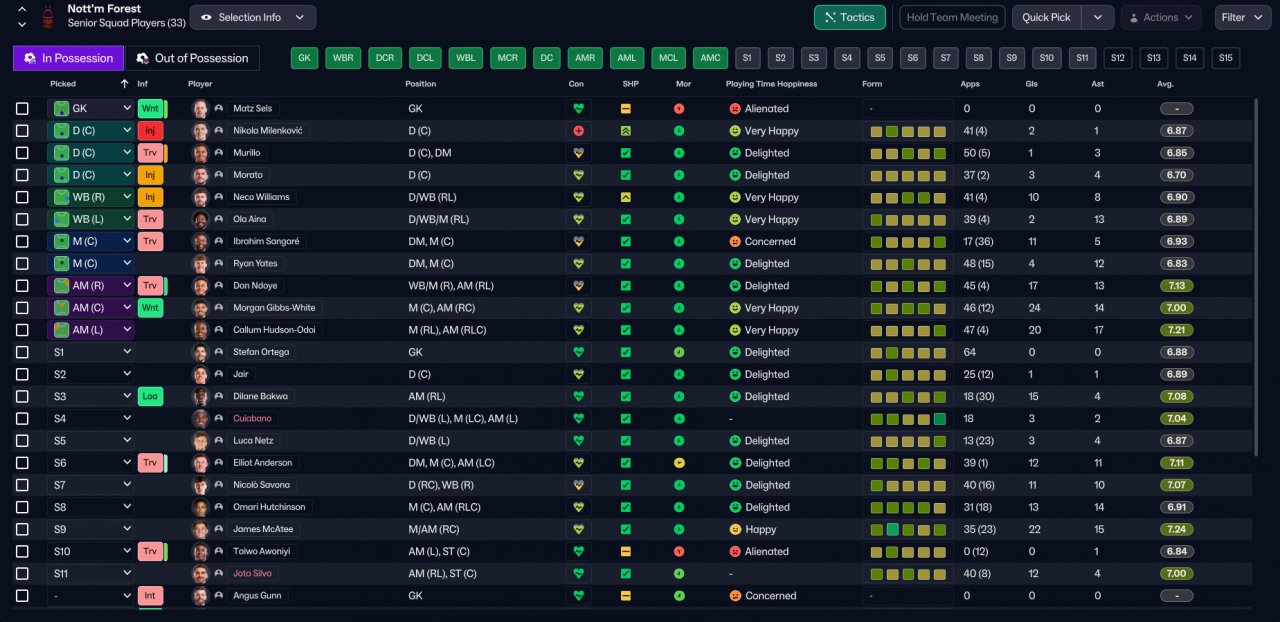Click the Hold Team Meeting button
Viewport: 1280px width, 622px height.
pyautogui.click(x=953, y=17)
